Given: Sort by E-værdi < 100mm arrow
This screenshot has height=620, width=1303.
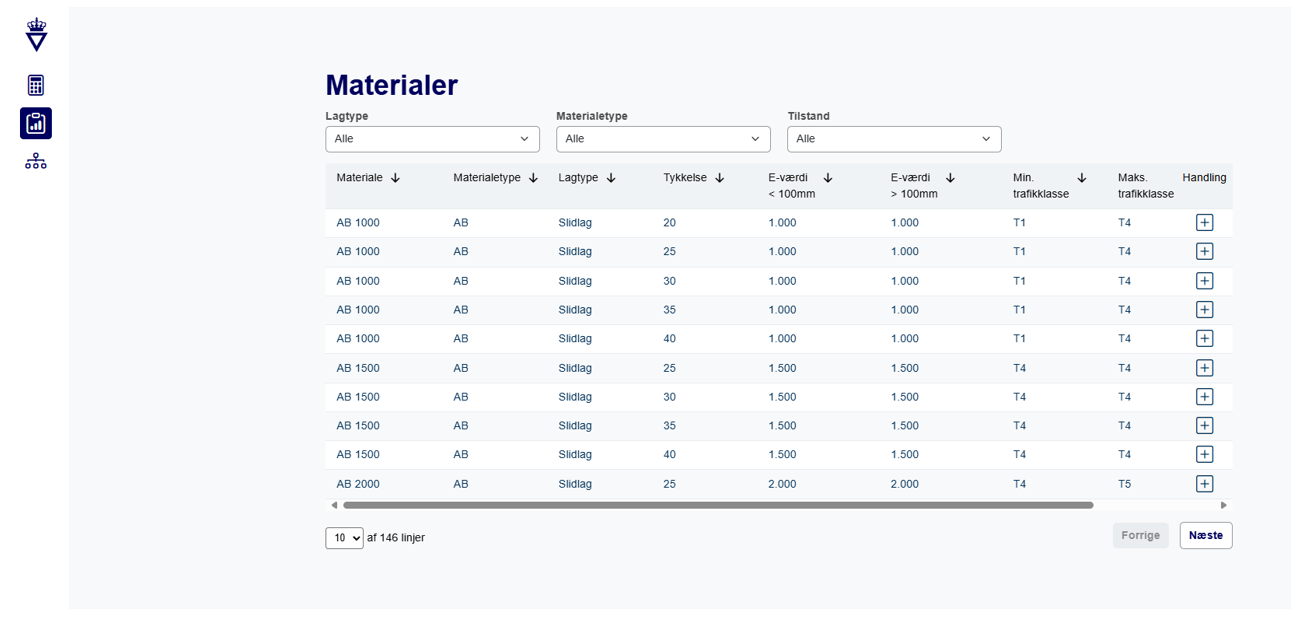Looking at the screenshot, I should click(827, 178).
